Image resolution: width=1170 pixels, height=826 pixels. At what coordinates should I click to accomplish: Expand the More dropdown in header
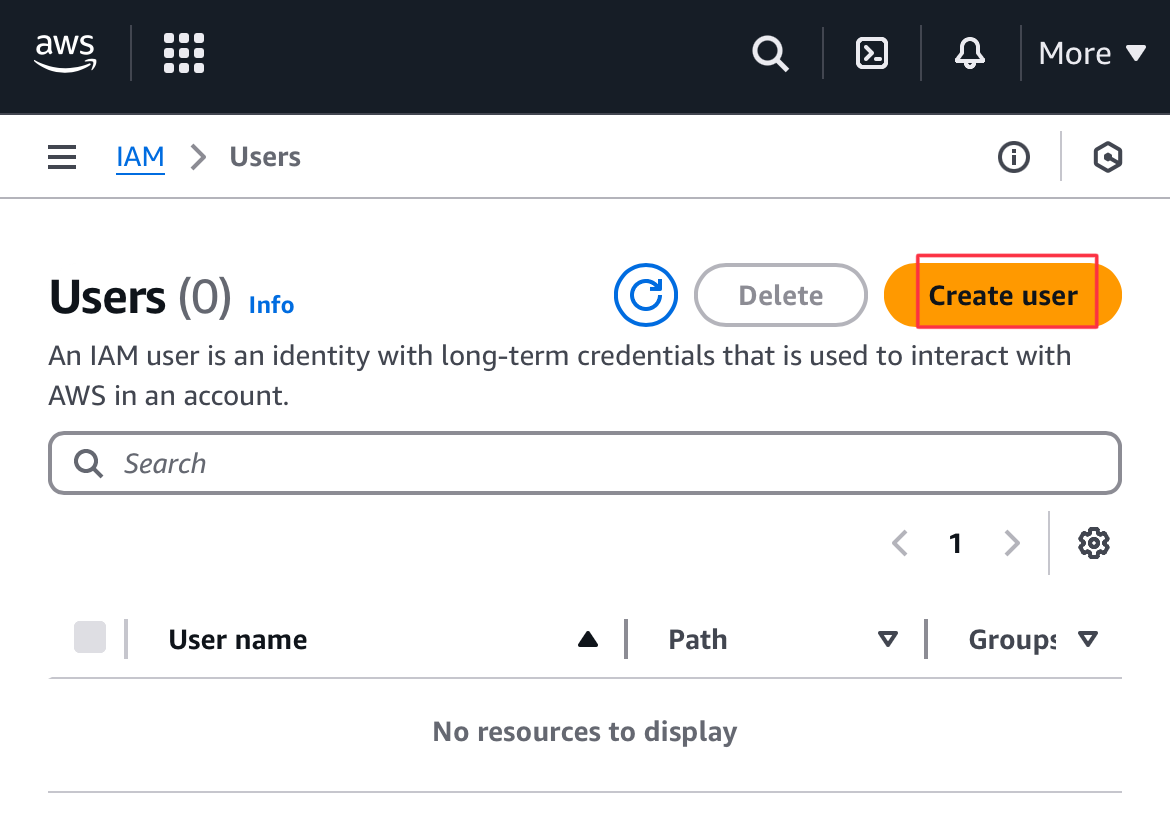click(1092, 53)
